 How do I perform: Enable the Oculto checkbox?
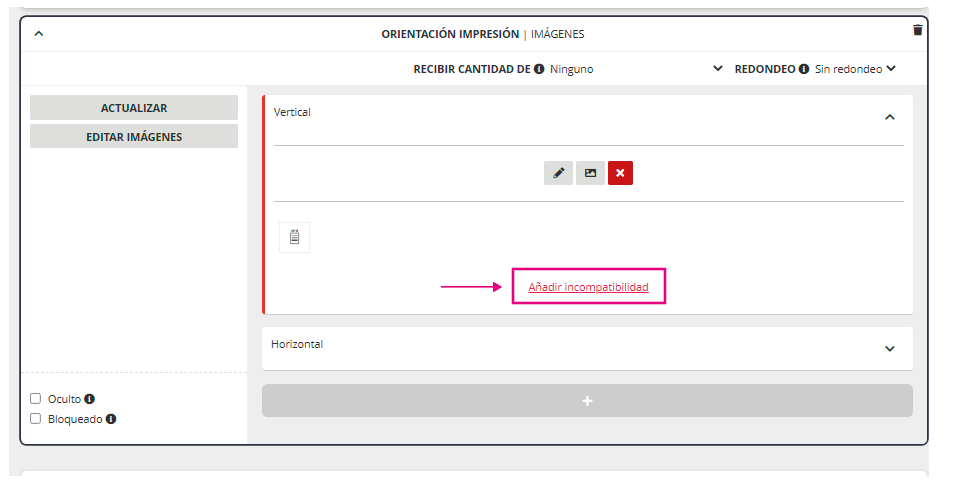pos(36,399)
